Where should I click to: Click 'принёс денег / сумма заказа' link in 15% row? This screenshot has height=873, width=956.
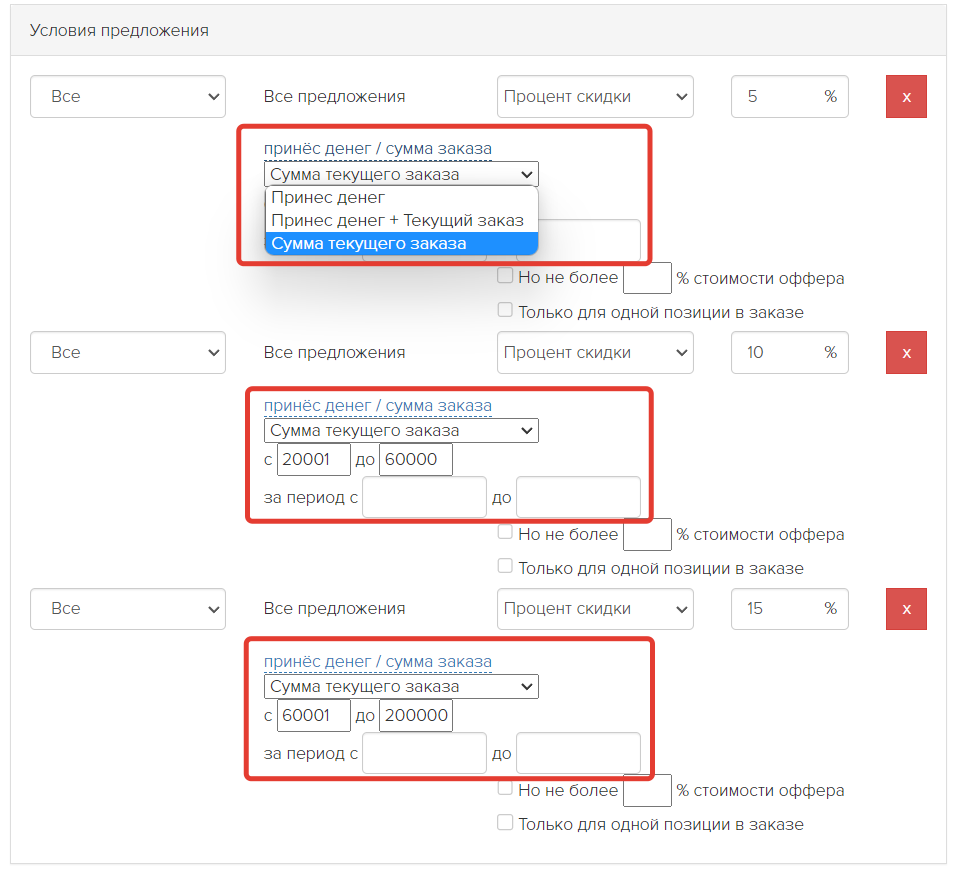[x=377, y=661]
